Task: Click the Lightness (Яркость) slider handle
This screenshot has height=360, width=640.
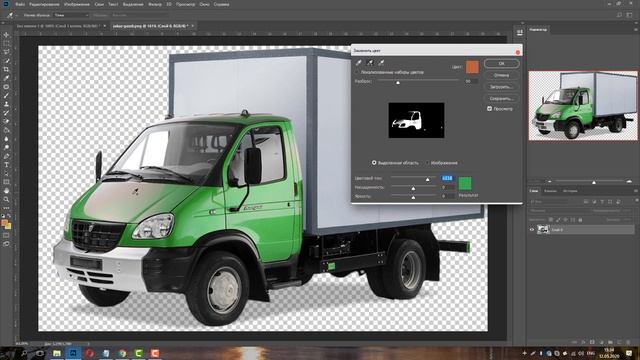Action: pyautogui.click(x=413, y=197)
